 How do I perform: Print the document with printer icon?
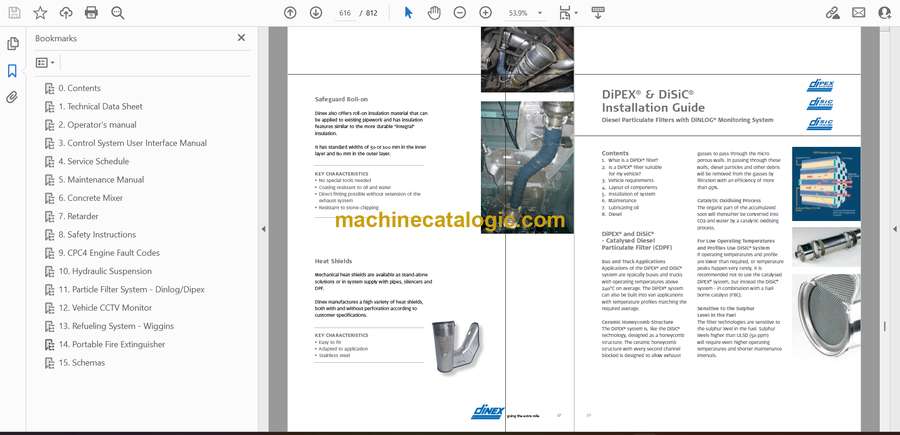coord(91,13)
